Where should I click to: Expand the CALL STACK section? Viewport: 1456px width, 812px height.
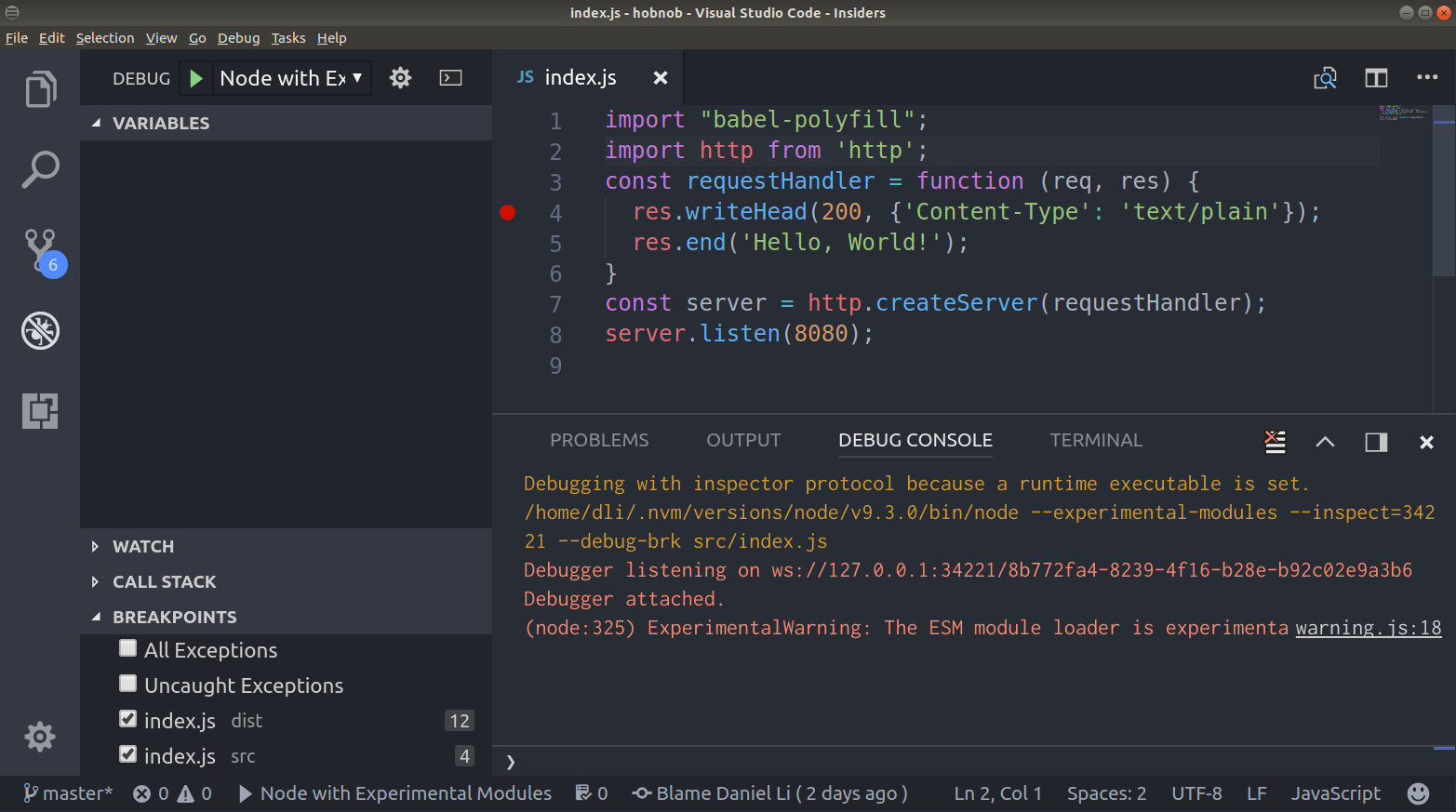[164, 581]
